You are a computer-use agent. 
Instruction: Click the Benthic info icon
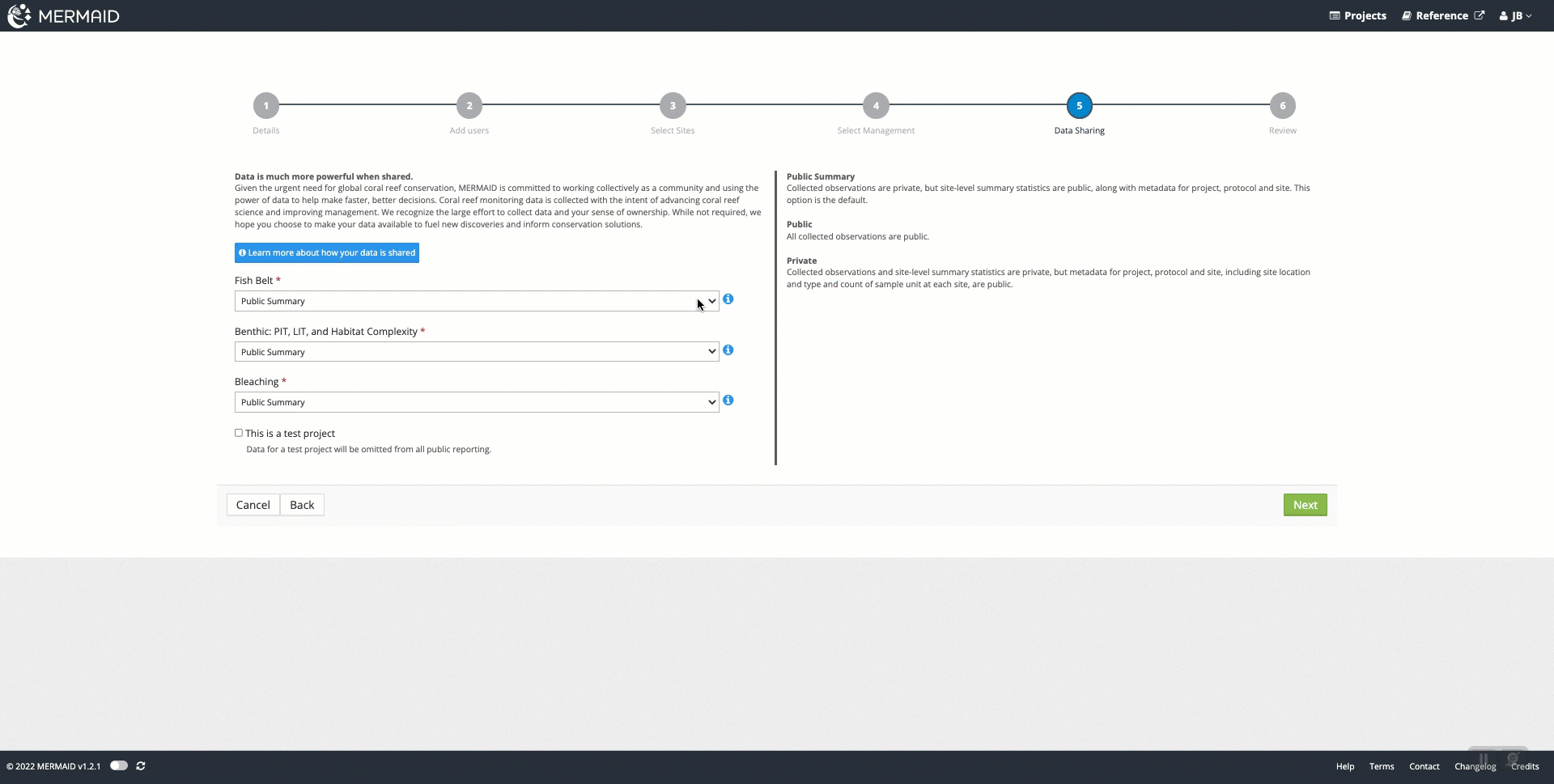[x=728, y=350]
